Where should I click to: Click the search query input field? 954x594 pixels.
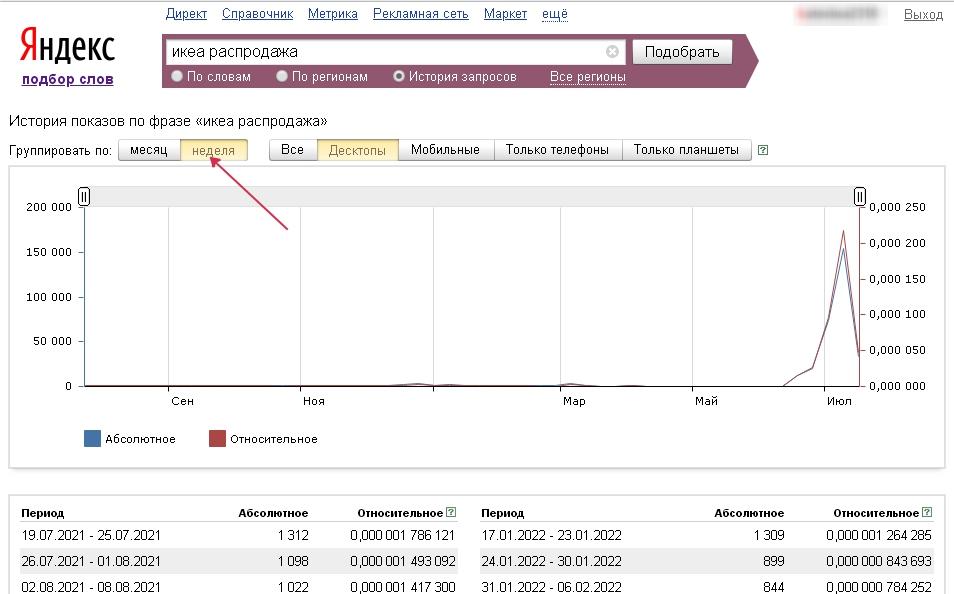click(x=385, y=52)
